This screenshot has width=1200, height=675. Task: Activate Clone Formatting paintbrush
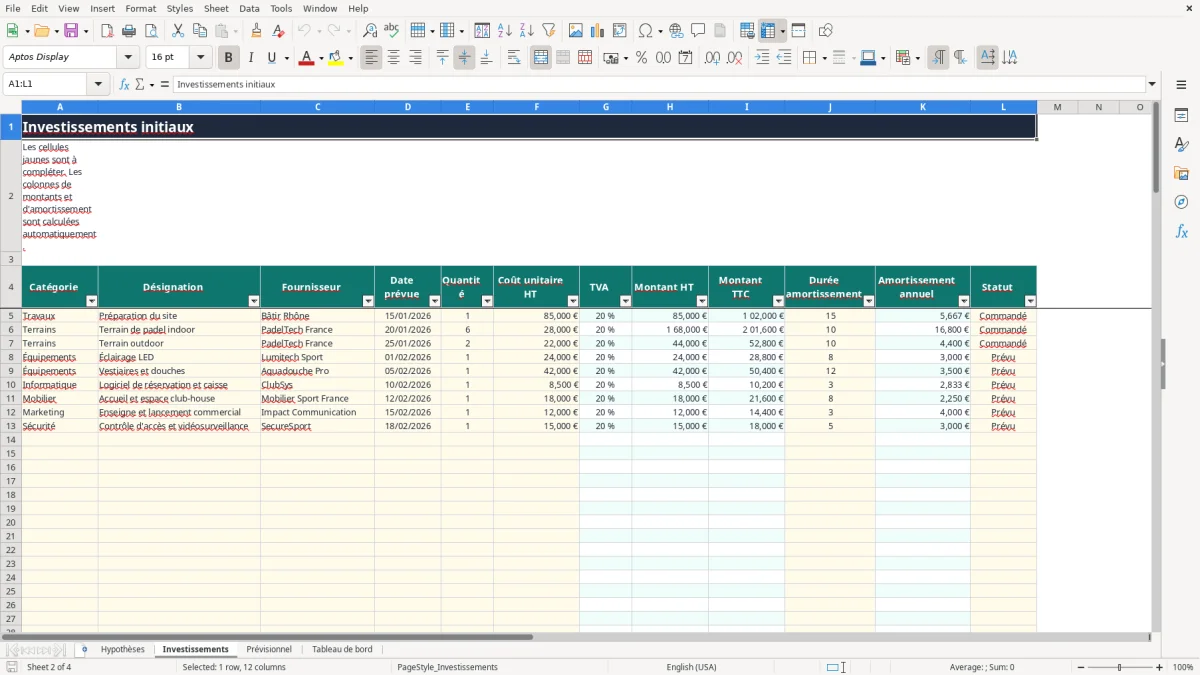(x=257, y=31)
